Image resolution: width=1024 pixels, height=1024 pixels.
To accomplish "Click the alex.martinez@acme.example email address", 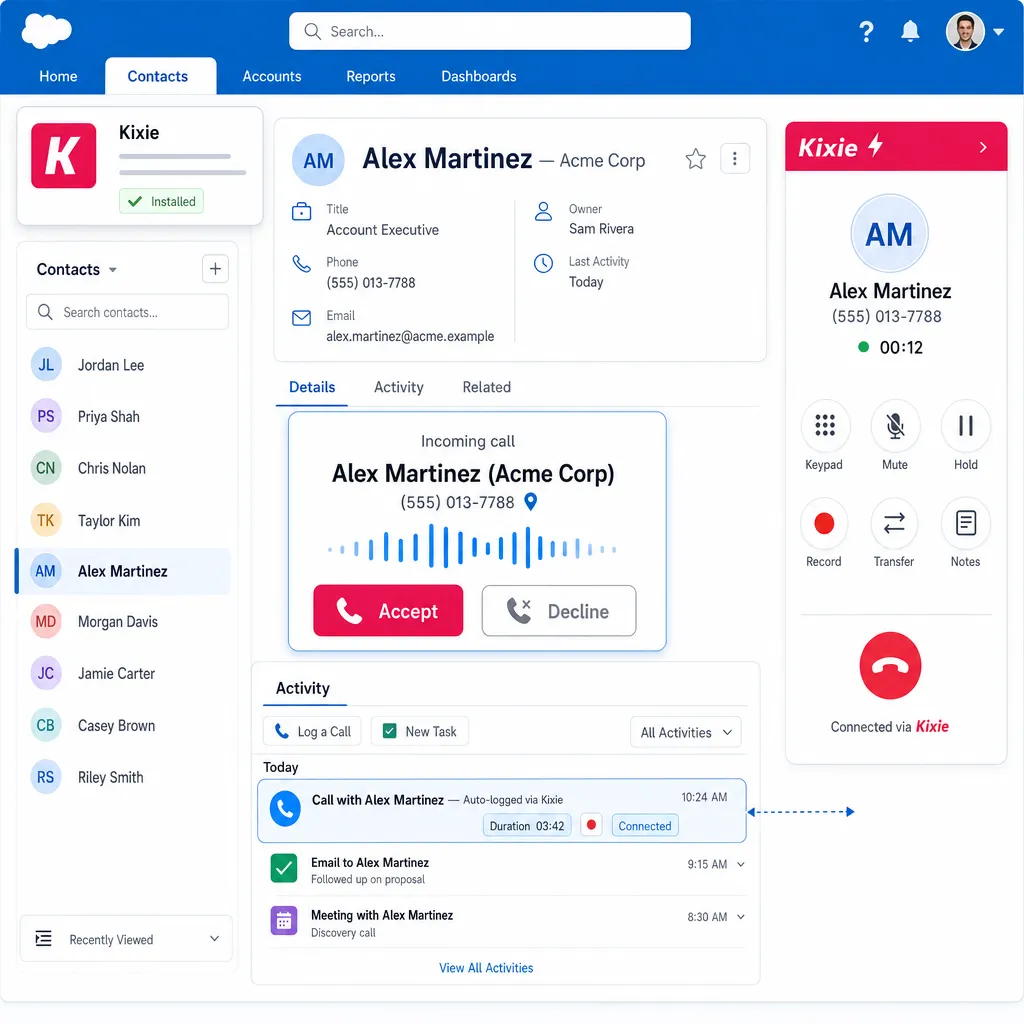I will [410, 336].
